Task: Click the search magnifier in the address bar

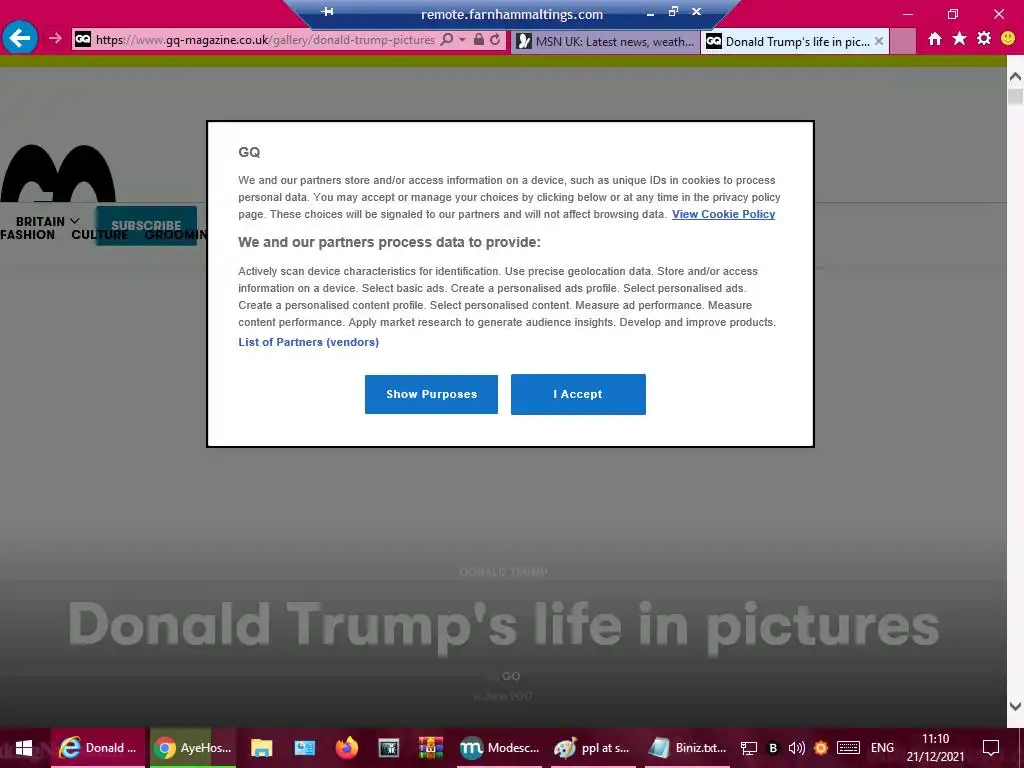Action: pyautogui.click(x=447, y=39)
